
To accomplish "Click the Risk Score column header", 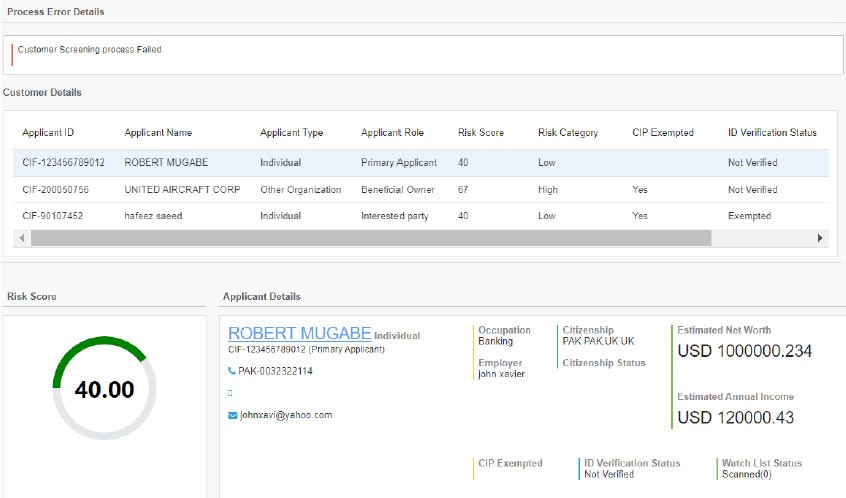I will click(x=481, y=133).
